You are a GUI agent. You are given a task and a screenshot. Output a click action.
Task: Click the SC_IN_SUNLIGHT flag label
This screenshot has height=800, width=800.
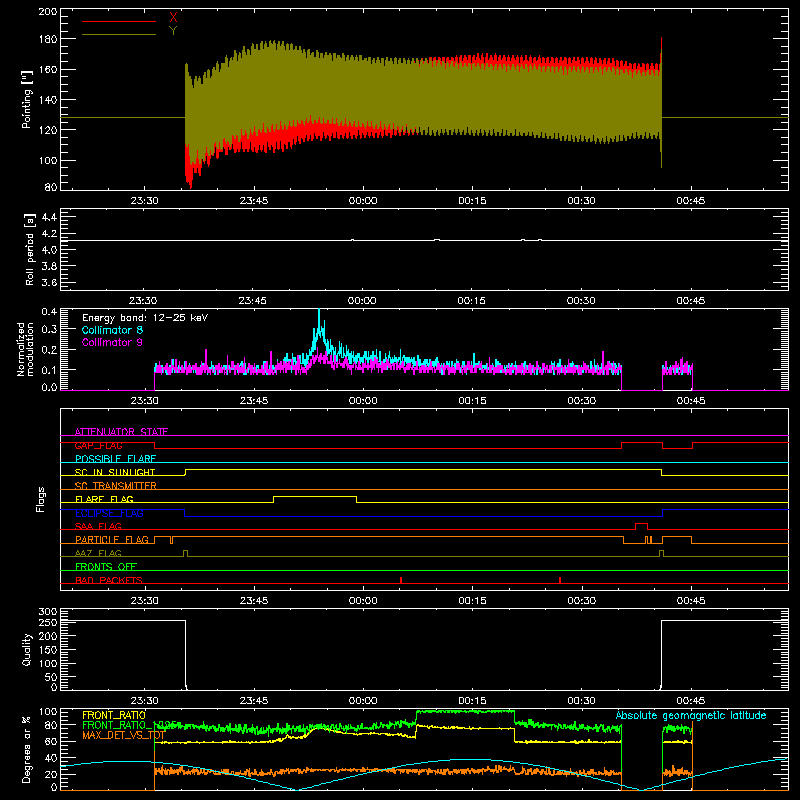click(x=115, y=472)
